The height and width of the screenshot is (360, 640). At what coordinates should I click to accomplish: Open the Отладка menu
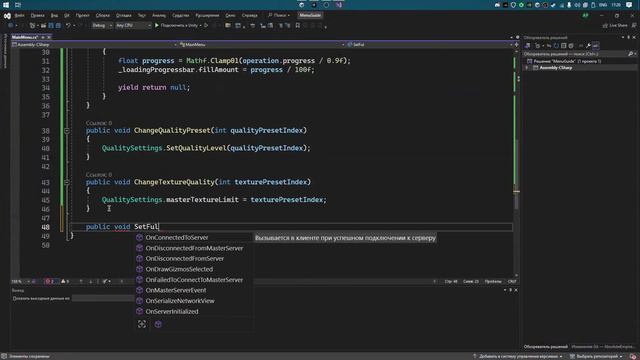124,16
